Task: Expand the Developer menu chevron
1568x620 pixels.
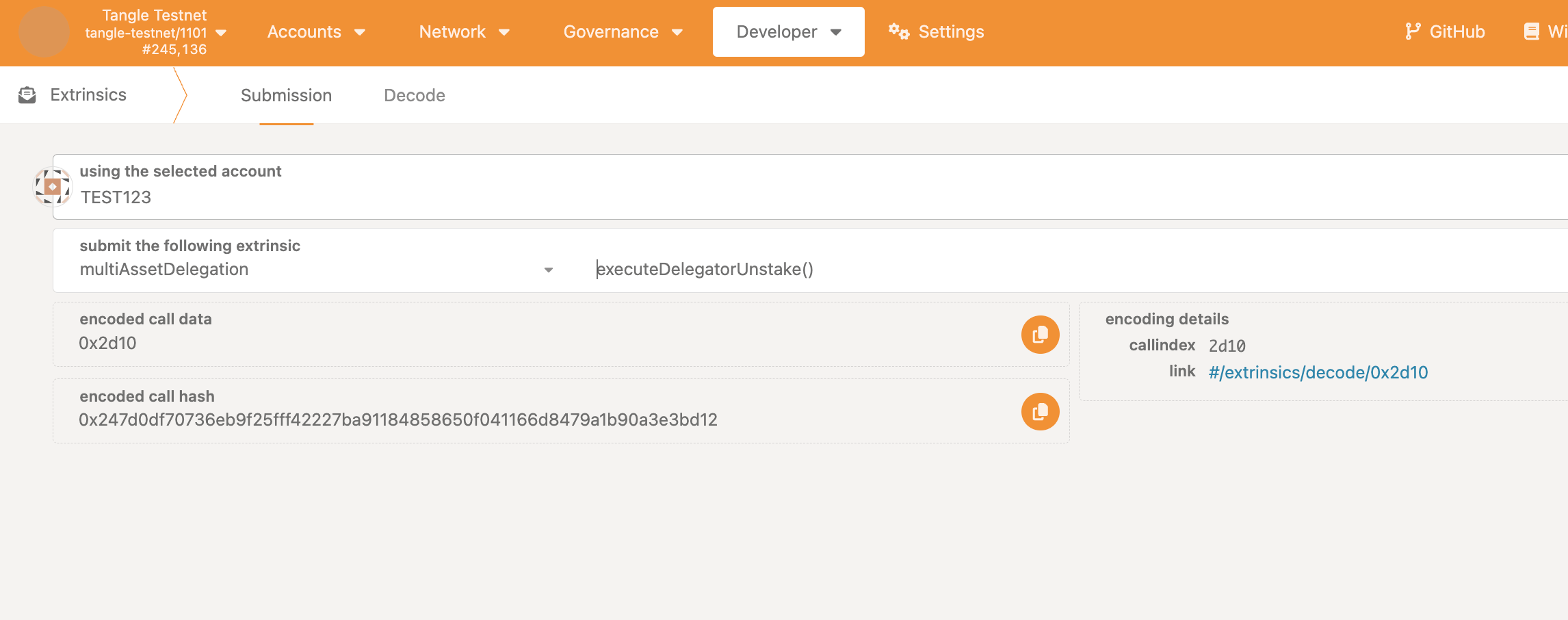Action: (x=835, y=31)
